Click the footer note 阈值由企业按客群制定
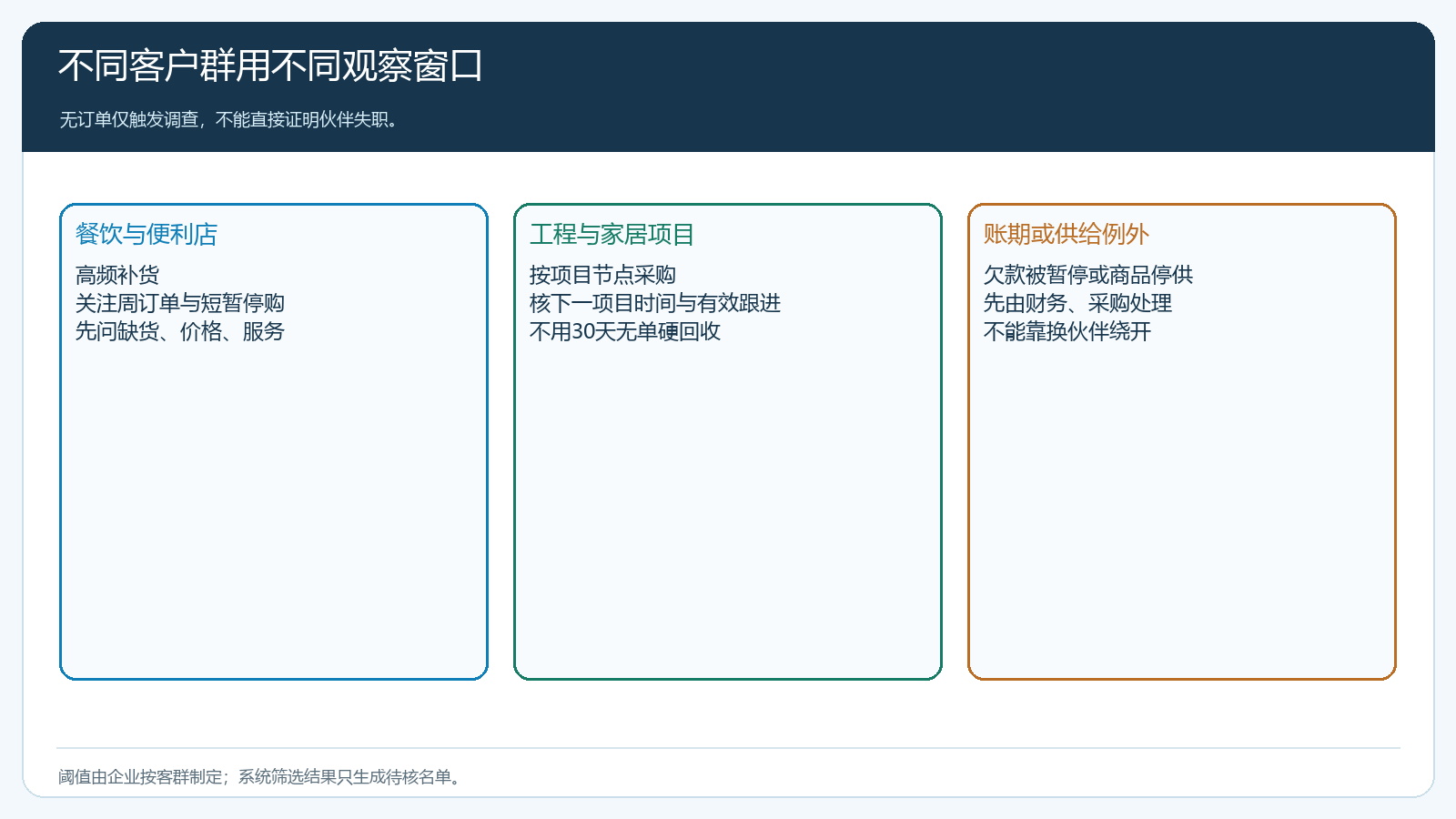The height and width of the screenshot is (819, 1456). tap(141, 777)
